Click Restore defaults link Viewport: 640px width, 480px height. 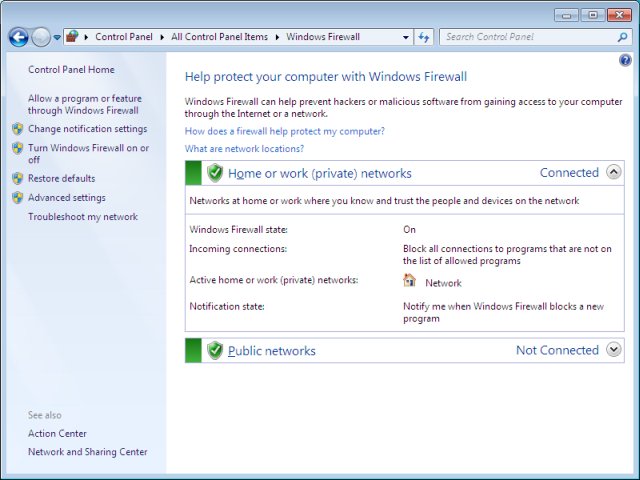(x=61, y=178)
